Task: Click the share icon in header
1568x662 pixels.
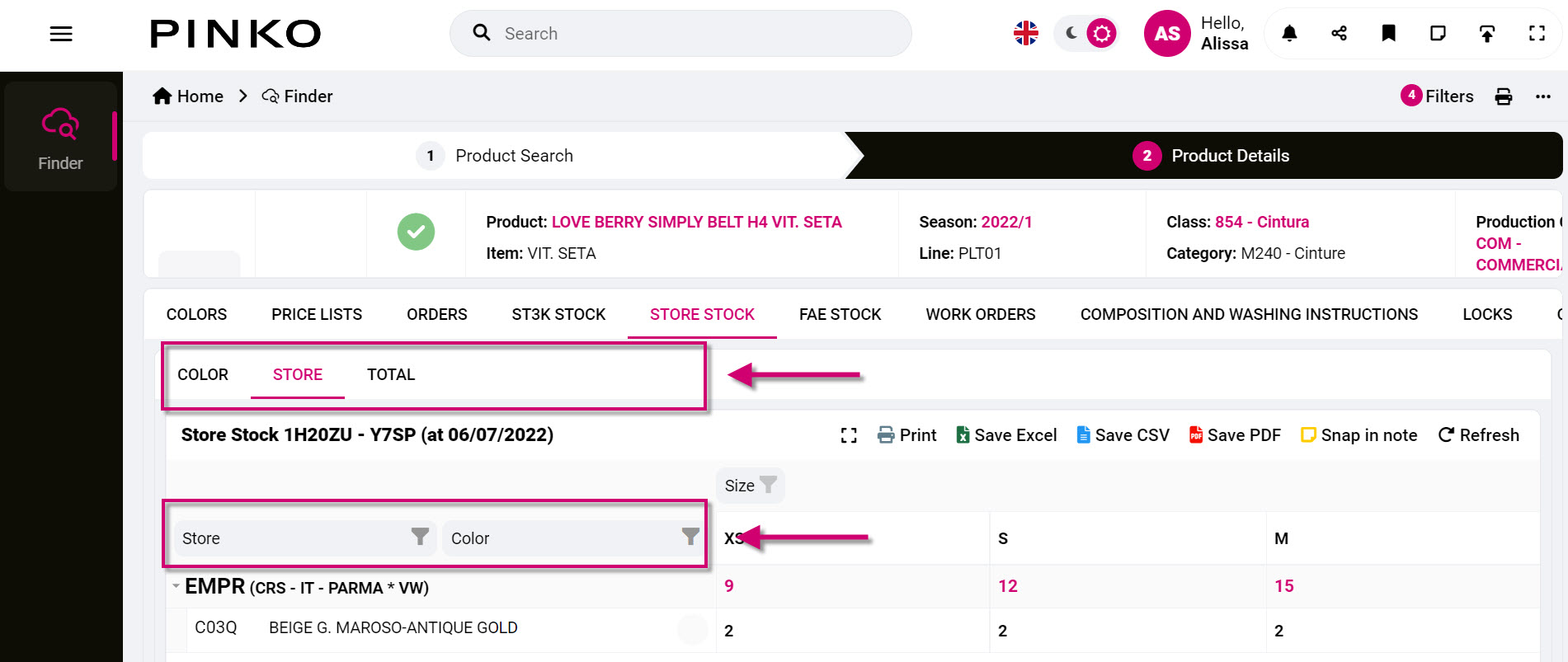Action: (1339, 34)
